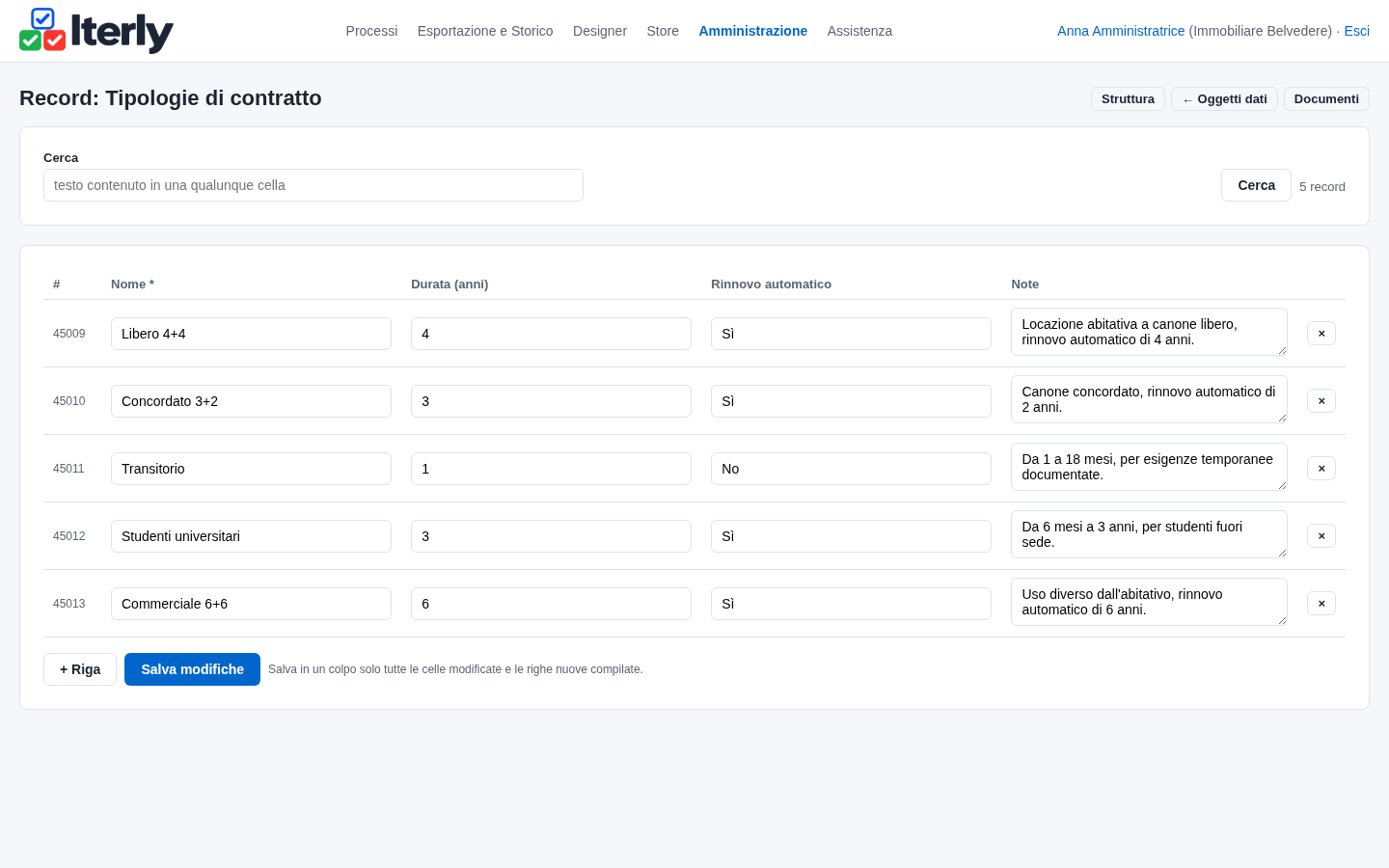Image resolution: width=1389 pixels, height=868 pixels.
Task: Click the '5 record' count text
Action: [x=1322, y=187]
